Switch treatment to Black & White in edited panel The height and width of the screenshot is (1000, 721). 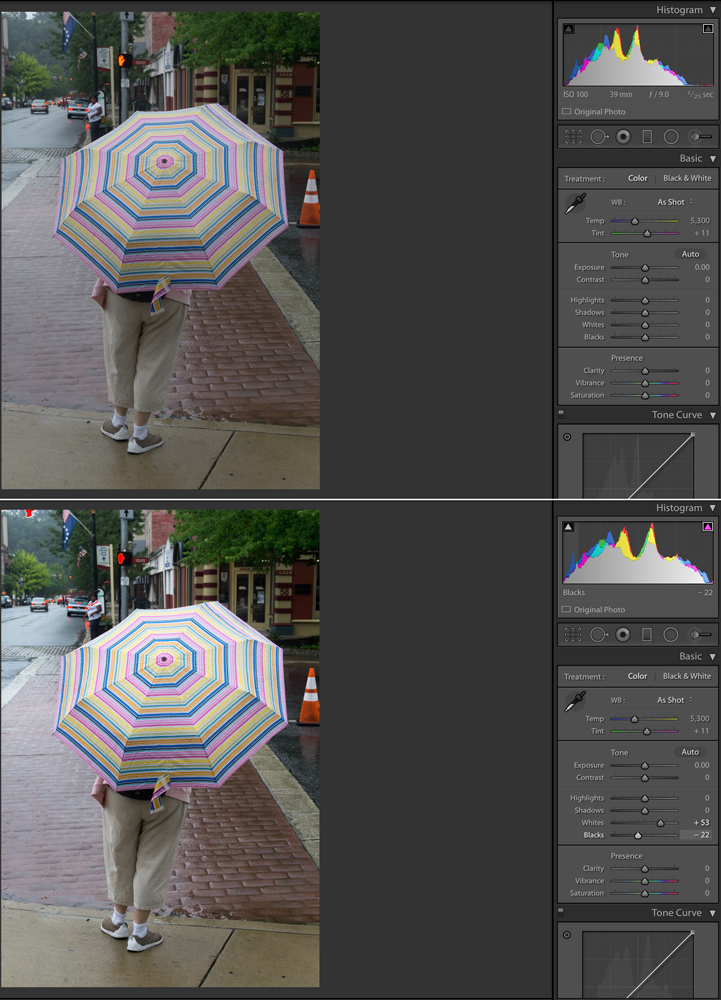coord(687,676)
